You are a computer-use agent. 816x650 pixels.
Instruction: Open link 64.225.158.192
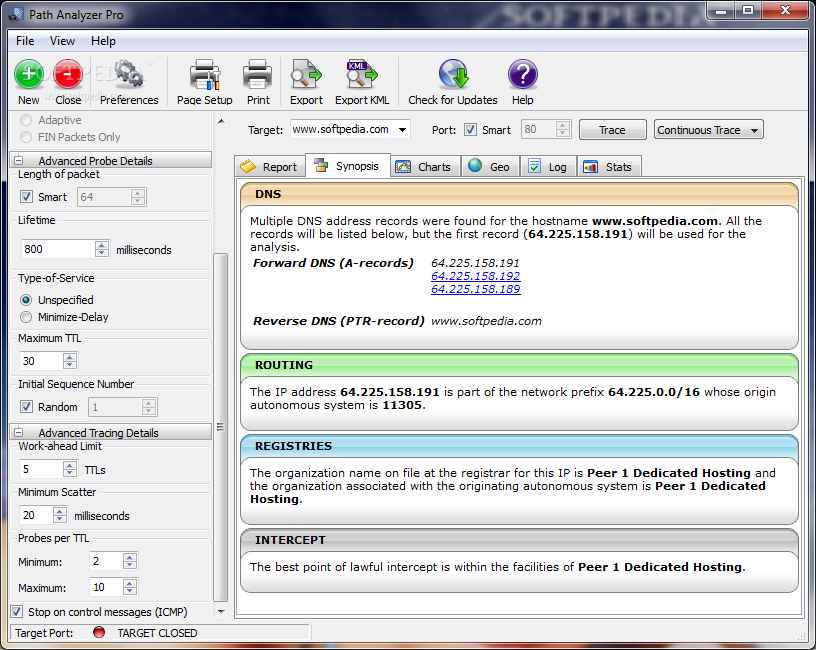point(475,276)
